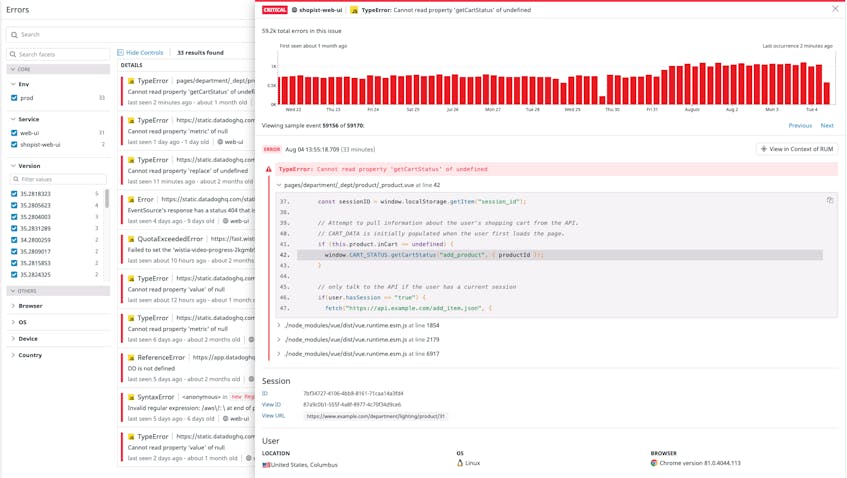The width and height of the screenshot is (847, 478).
Task: Click the ERROR badge beside the Aug 04 timestamp
Action: pos(272,150)
